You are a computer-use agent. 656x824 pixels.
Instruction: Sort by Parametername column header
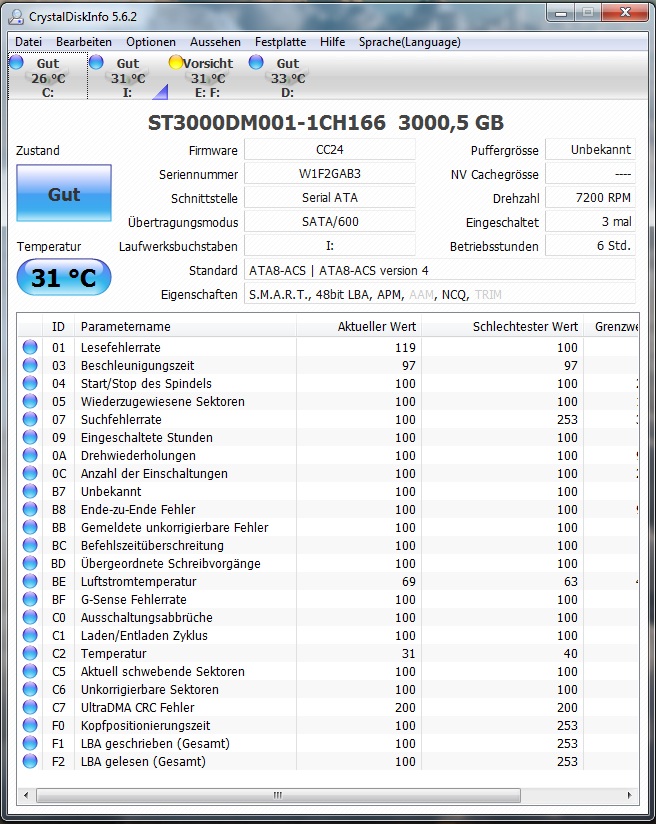pos(185,326)
